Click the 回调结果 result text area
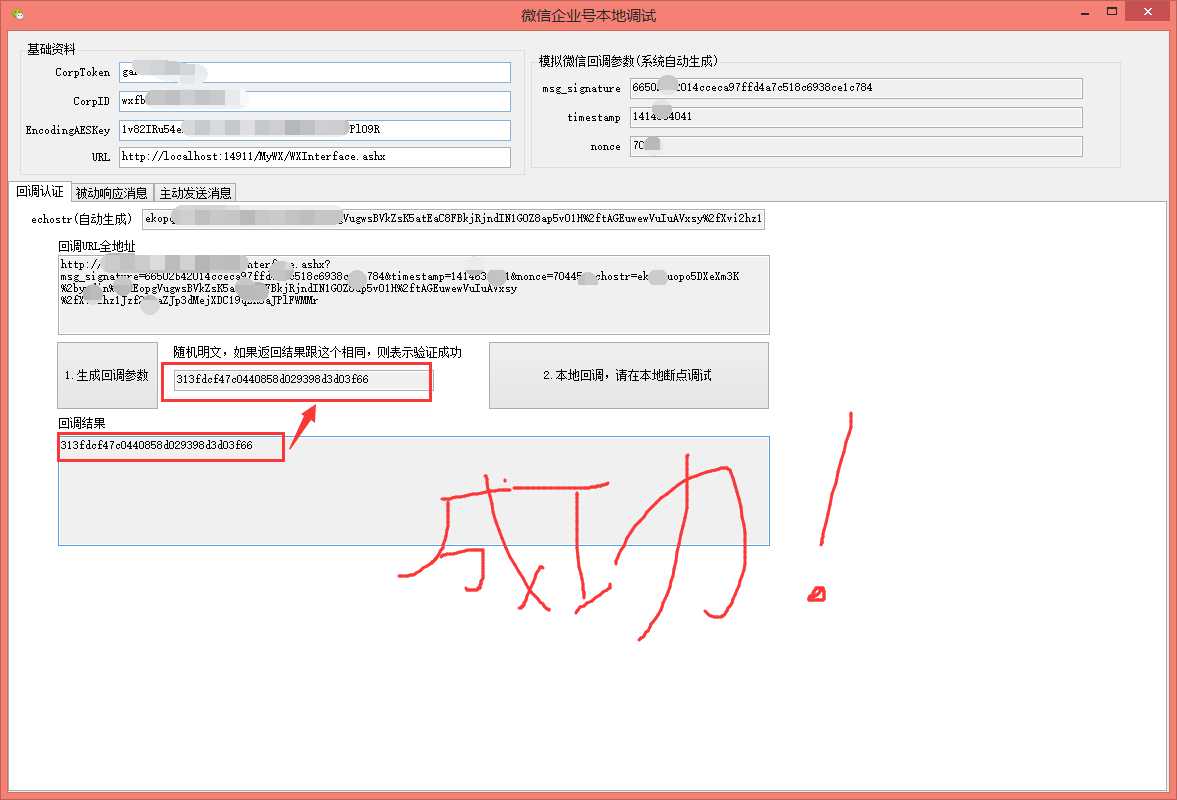The image size is (1177, 800). click(x=414, y=491)
